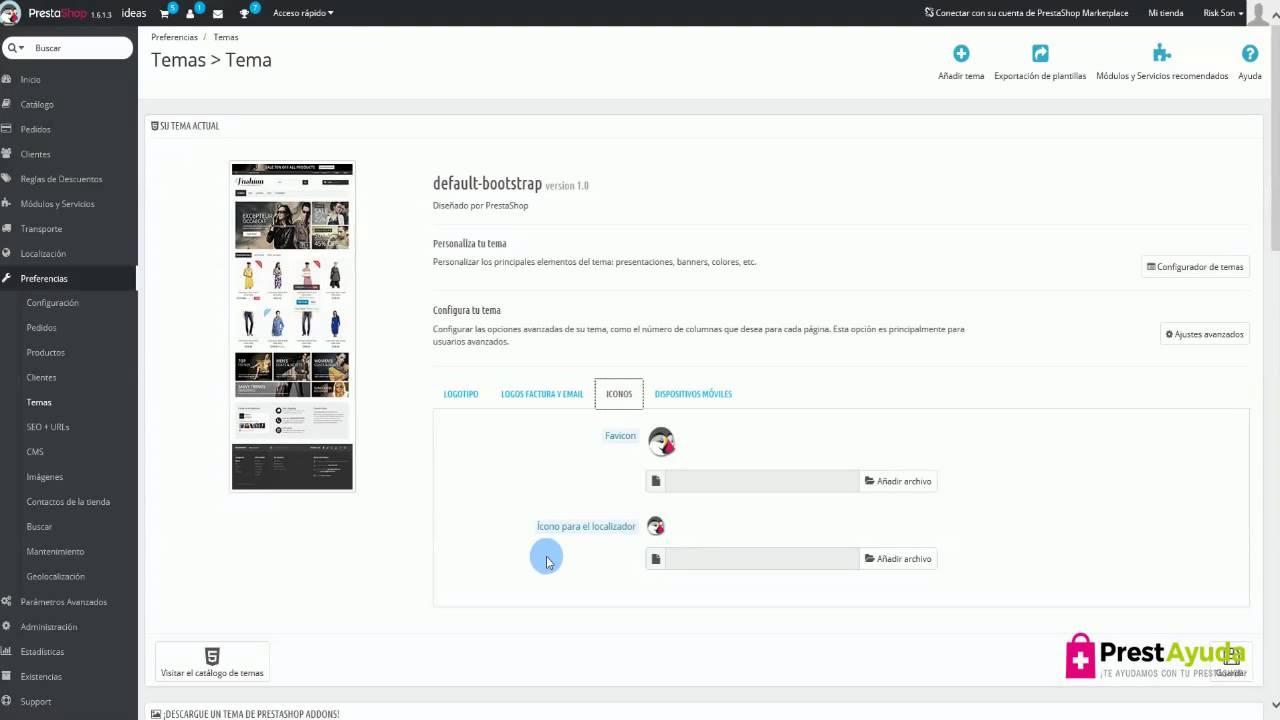
Task: Open the Pedidos main sidebar item
Action: [x=35, y=130]
